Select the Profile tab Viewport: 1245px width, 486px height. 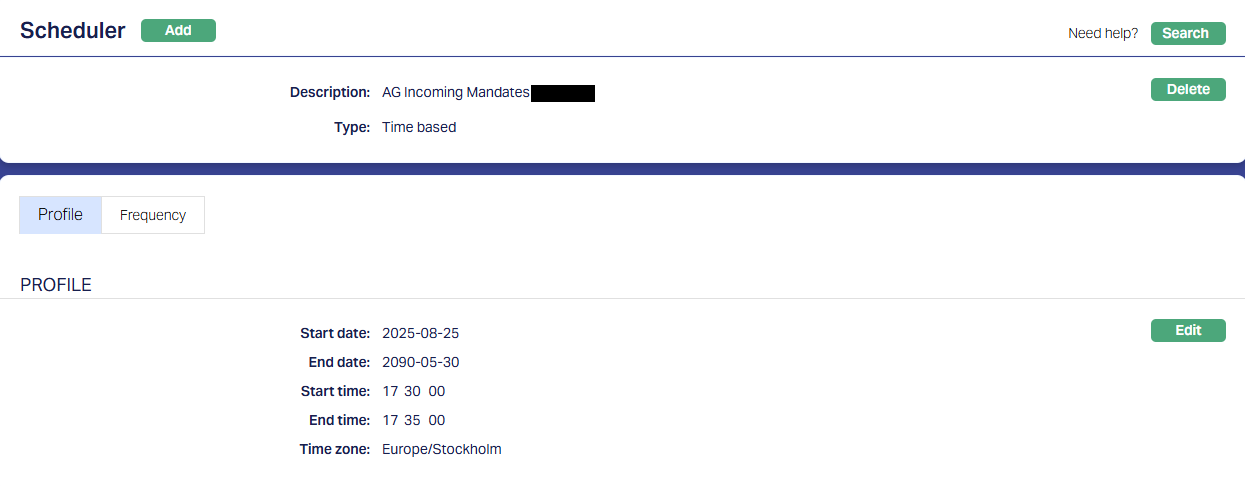click(x=60, y=215)
